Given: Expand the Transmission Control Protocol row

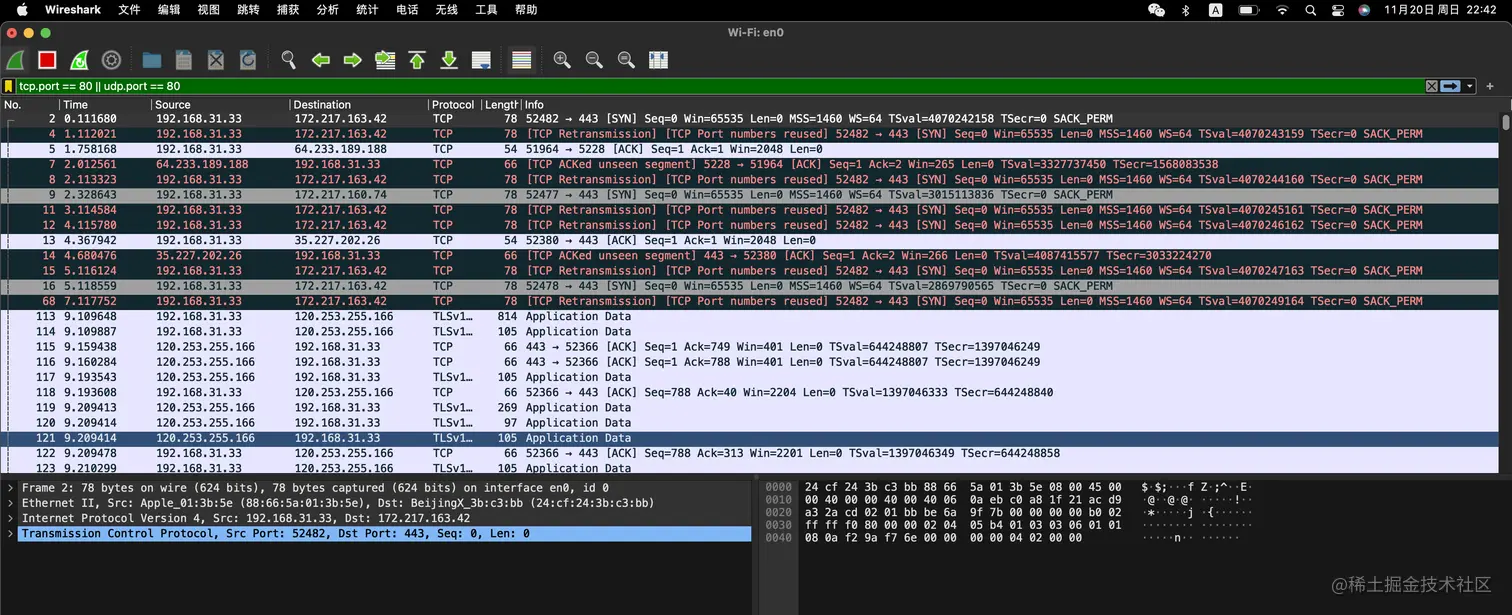Looking at the screenshot, I should coord(10,534).
